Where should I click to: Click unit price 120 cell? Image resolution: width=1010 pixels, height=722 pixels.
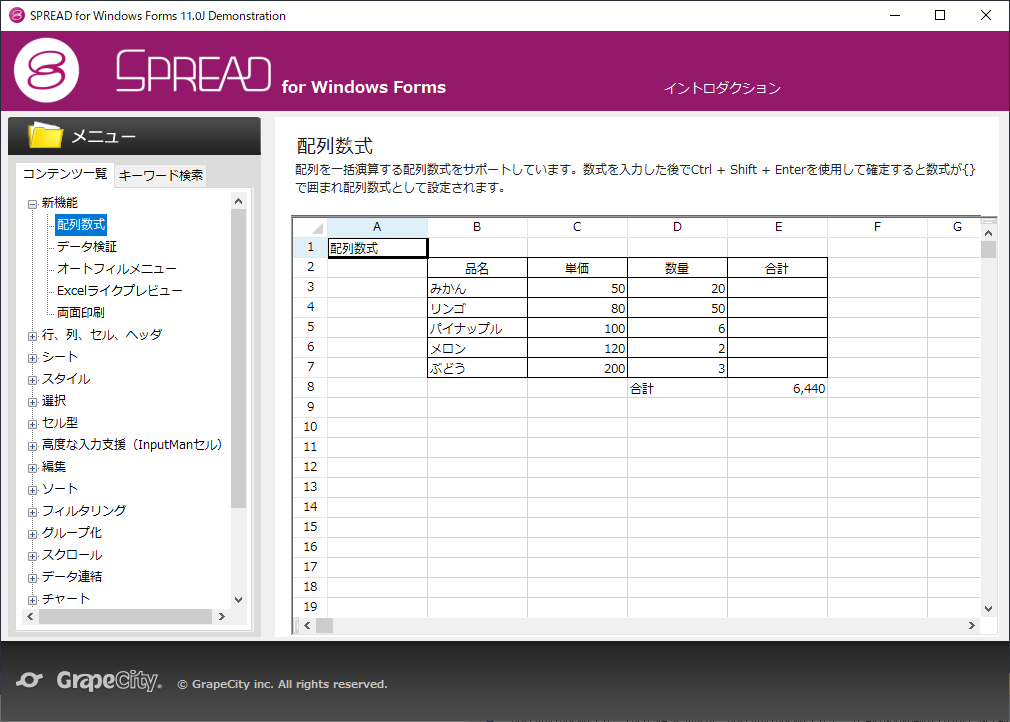[577, 348]
